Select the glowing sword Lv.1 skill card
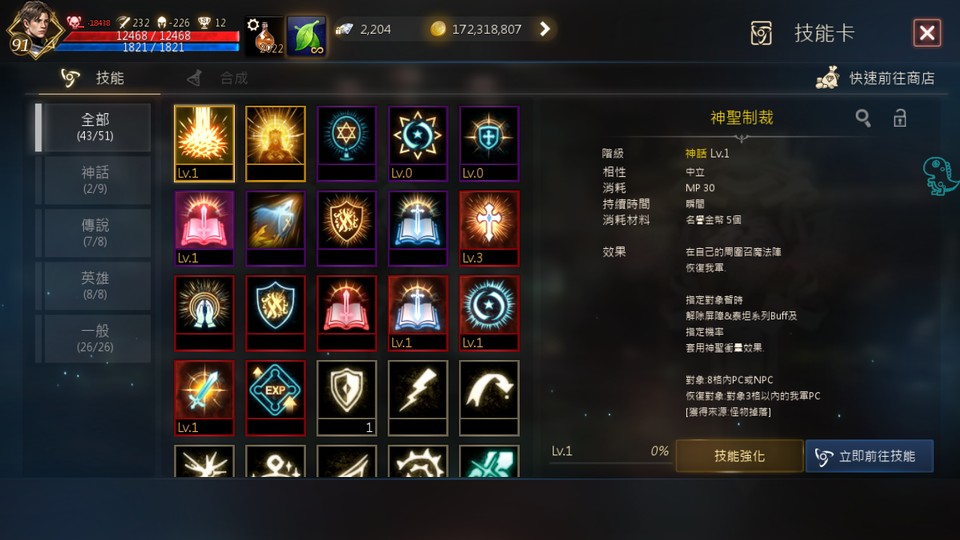Screen dimensions: 960x540 point(204,397)
